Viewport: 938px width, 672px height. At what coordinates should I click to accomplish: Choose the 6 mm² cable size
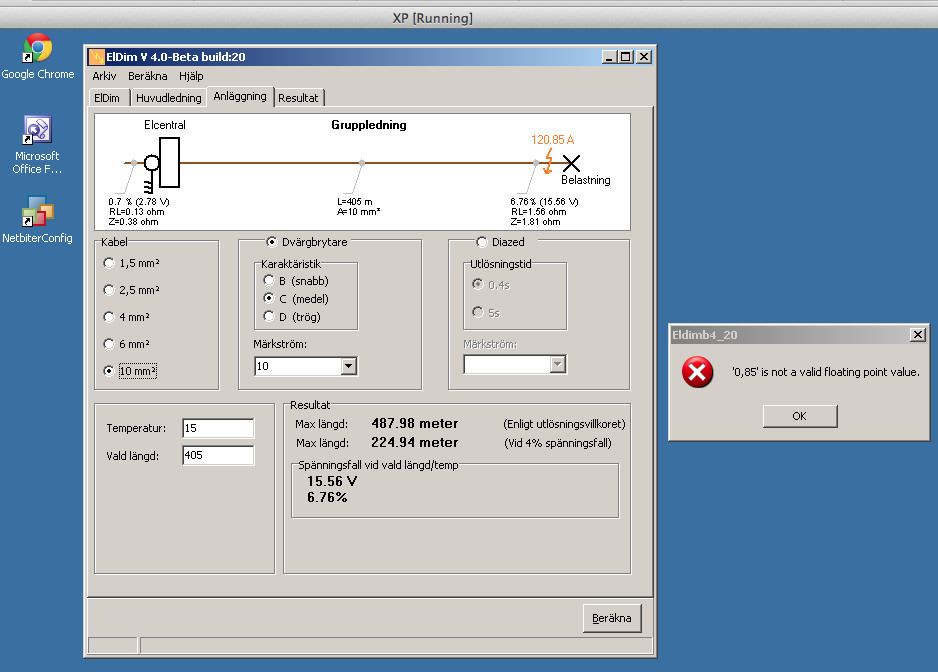pos(109,344)
